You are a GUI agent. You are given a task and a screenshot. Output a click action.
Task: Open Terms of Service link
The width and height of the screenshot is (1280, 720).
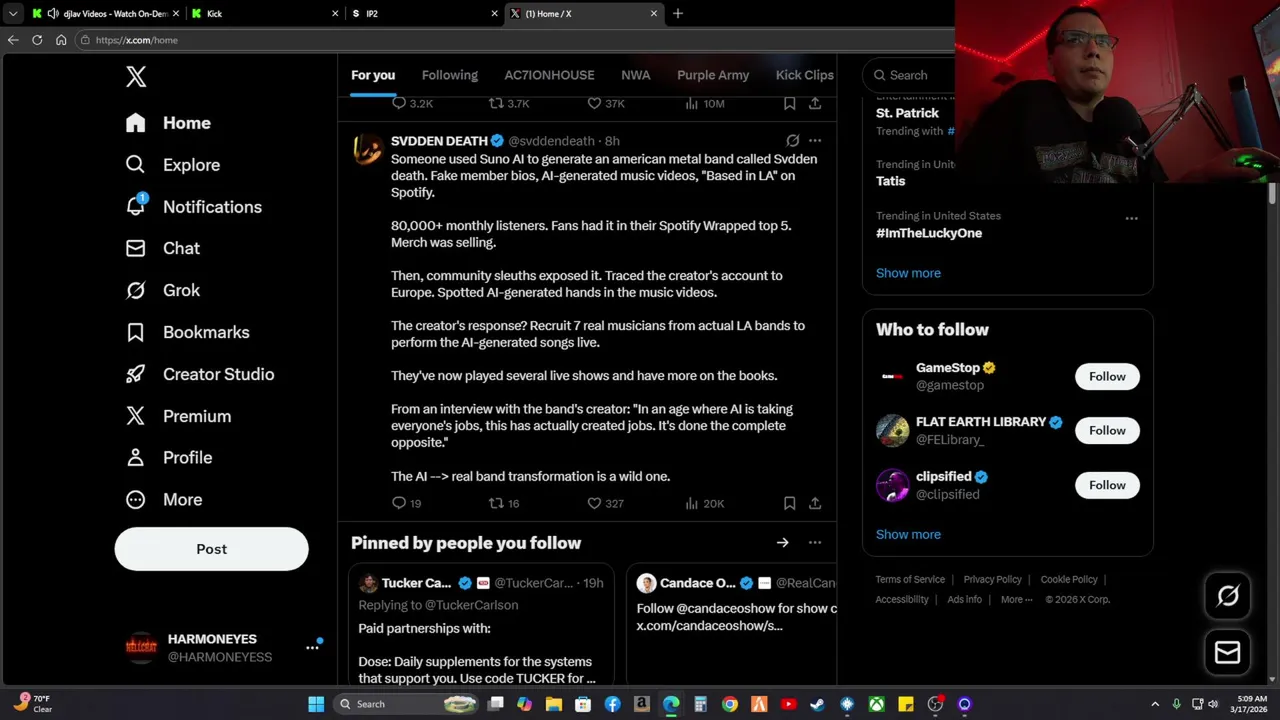[x=910, y=579]
